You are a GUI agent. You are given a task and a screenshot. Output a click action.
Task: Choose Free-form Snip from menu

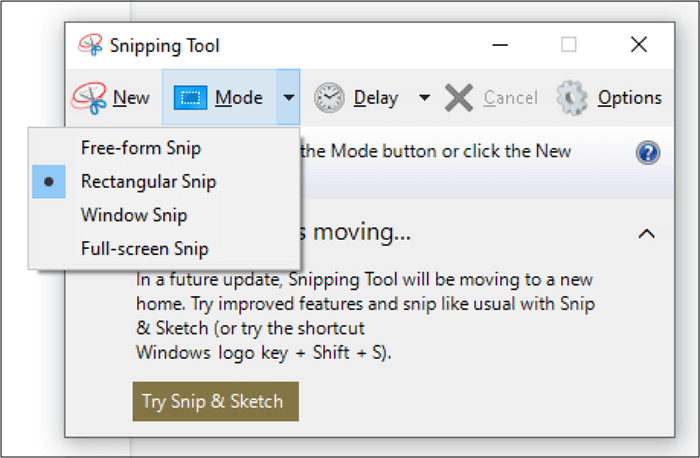pyautogui.click(x=141, y=148)
